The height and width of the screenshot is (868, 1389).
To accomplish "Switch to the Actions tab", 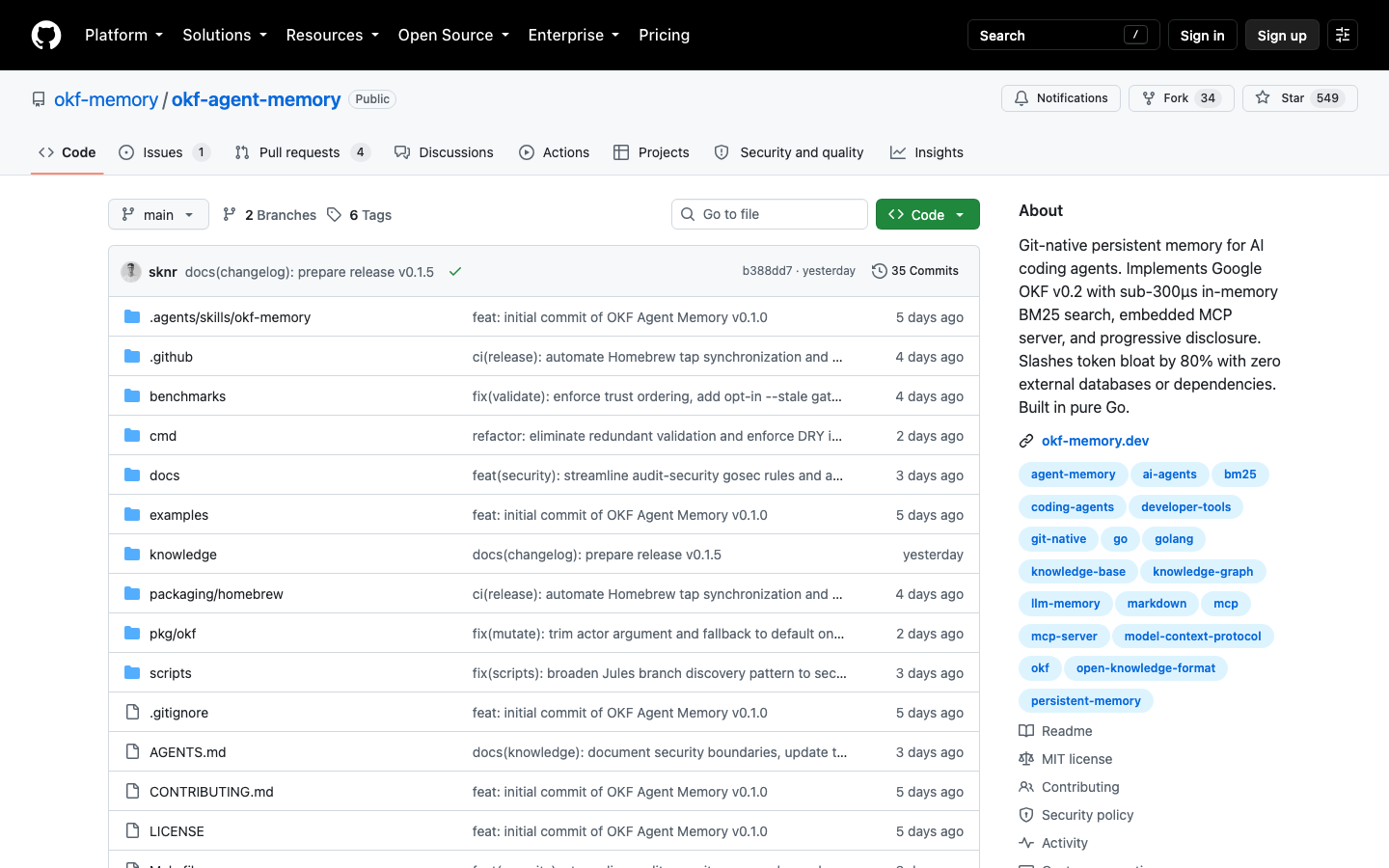I will pos(555,152).
